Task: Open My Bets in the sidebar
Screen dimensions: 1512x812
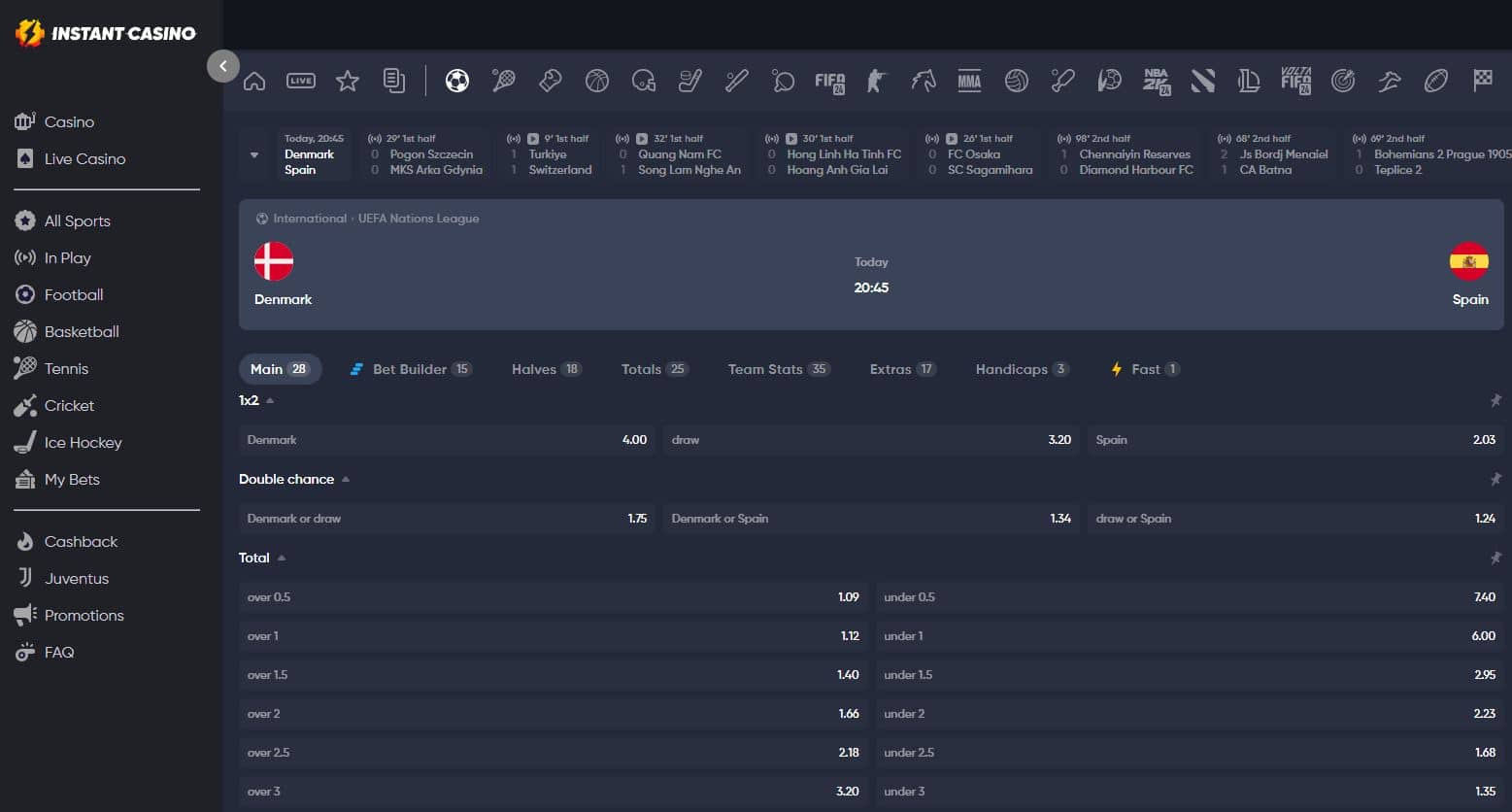Action: 57,479
